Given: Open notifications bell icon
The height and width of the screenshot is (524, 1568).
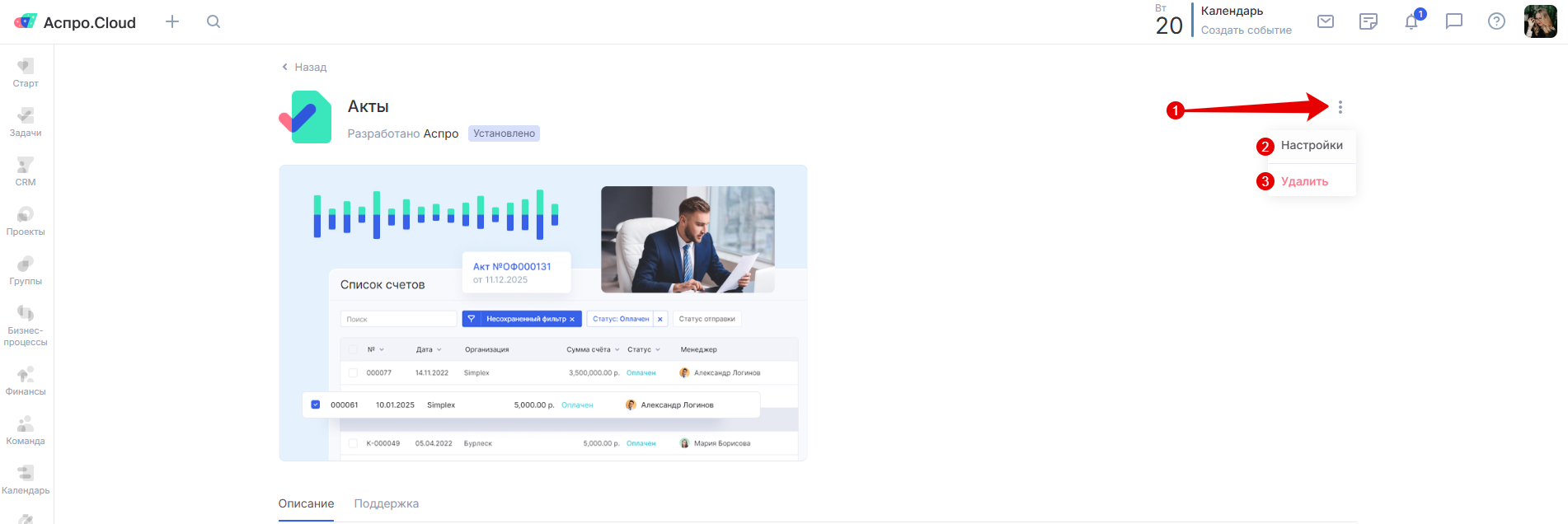Looking at the screenshot, I should (1411, 21).
